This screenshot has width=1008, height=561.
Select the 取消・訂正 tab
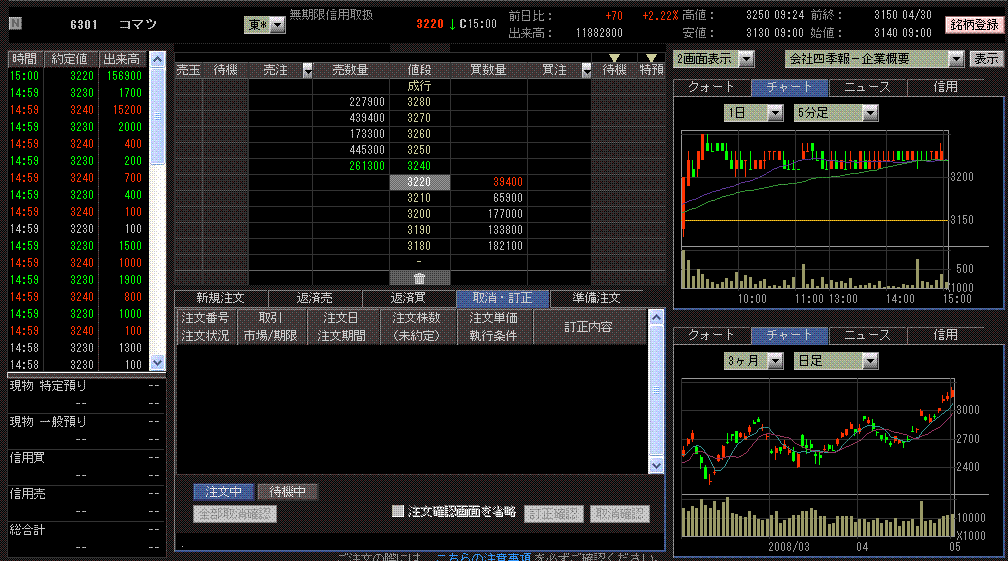pyautogui.click(x=503, y=298)
